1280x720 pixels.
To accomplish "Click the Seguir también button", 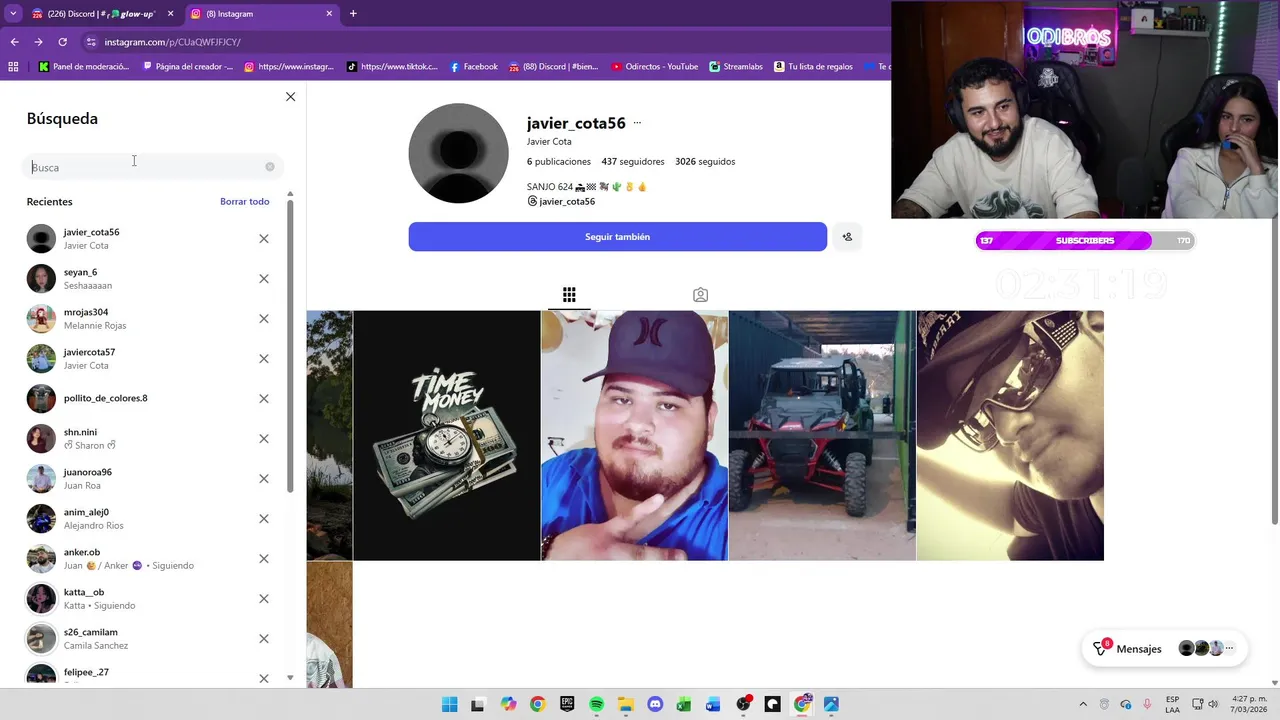I will 617,237.
